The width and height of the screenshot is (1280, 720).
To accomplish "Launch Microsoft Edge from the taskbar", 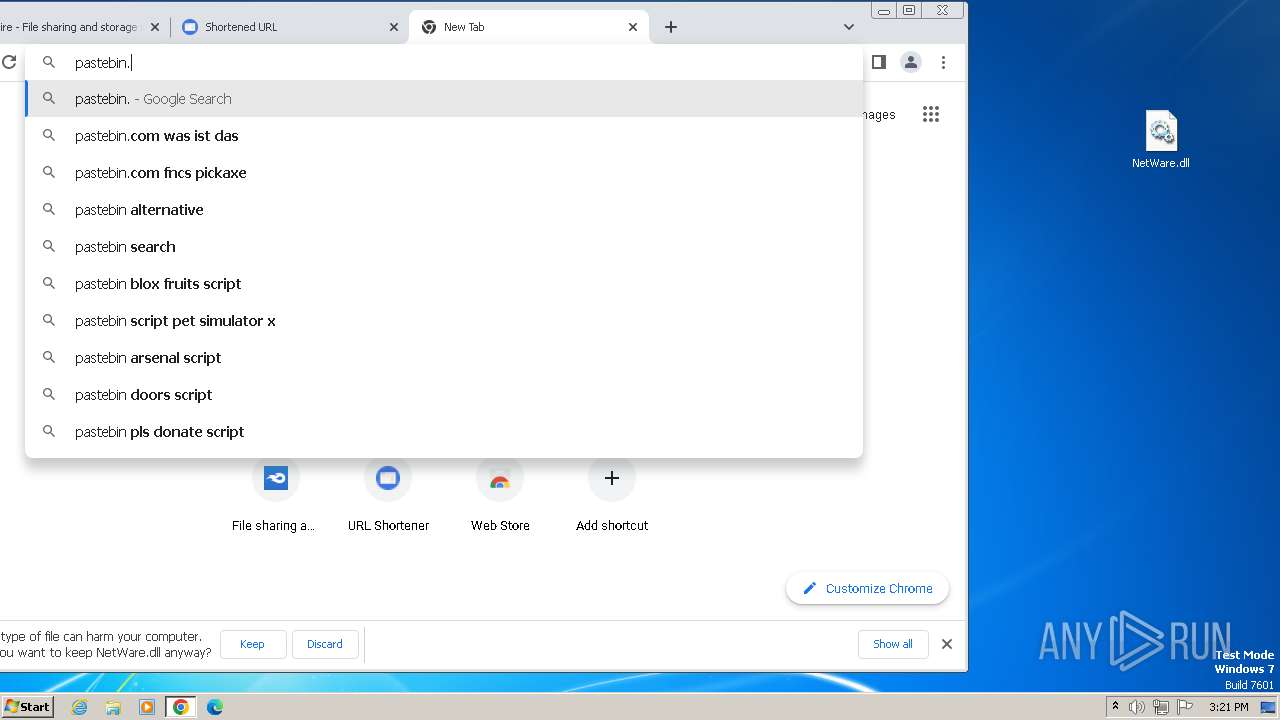I will (x=215, y=707).
